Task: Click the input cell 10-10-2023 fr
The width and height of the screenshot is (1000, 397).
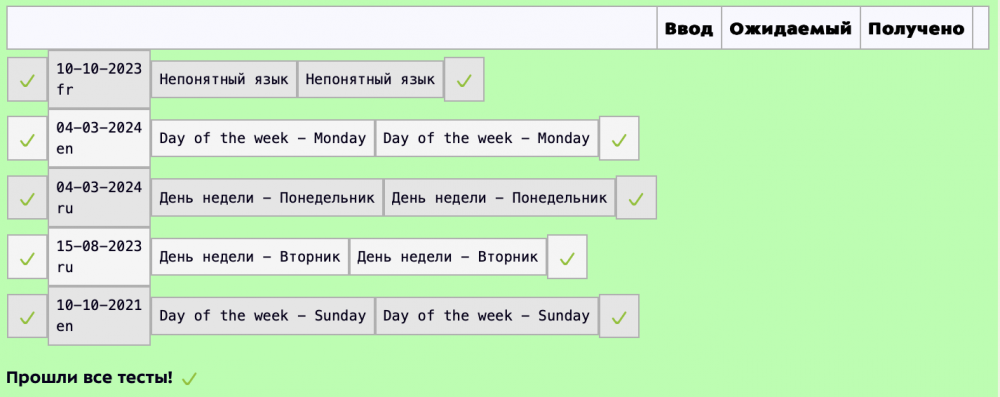Action: [x=99, y=80]
